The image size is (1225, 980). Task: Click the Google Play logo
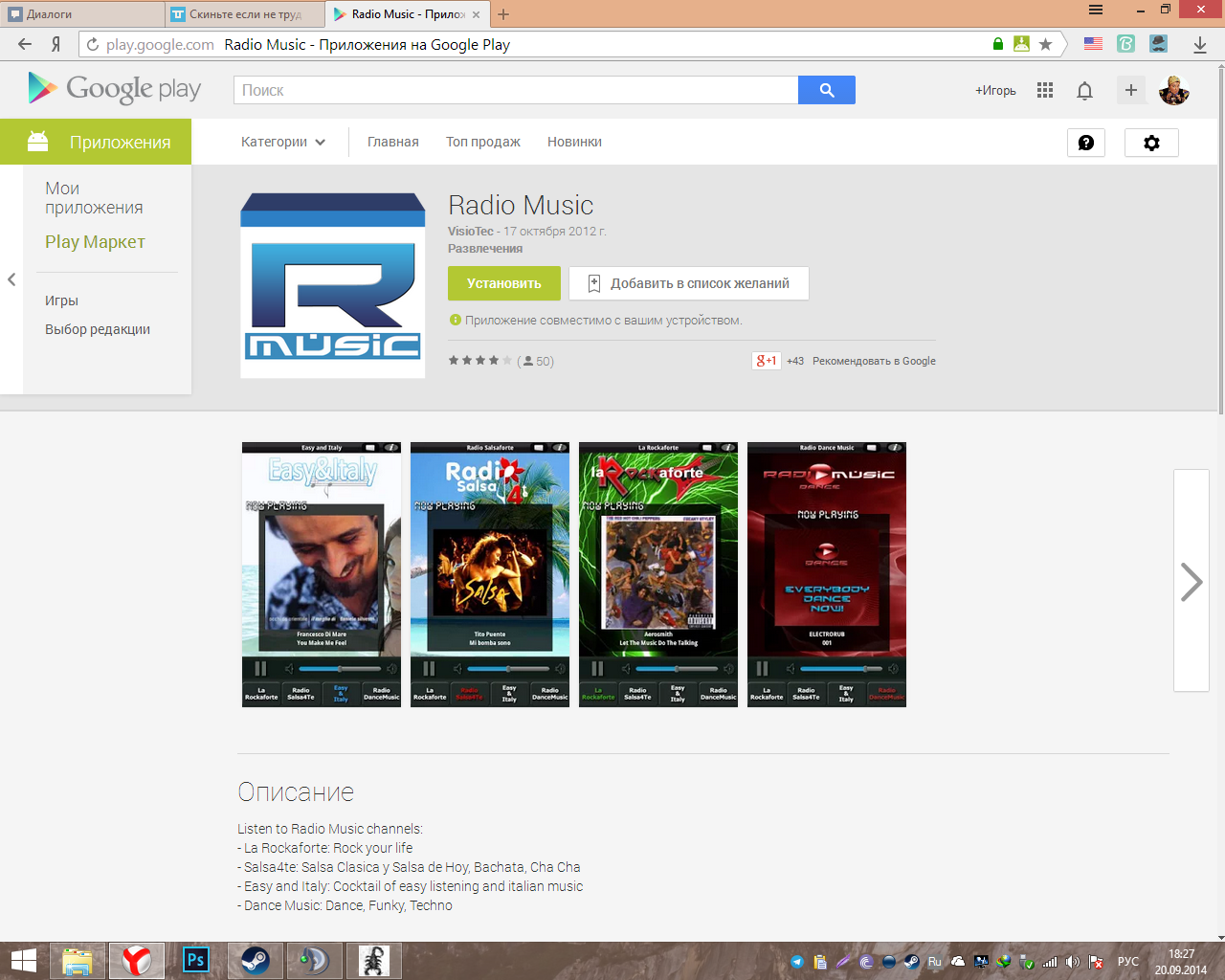pos(115,89)
